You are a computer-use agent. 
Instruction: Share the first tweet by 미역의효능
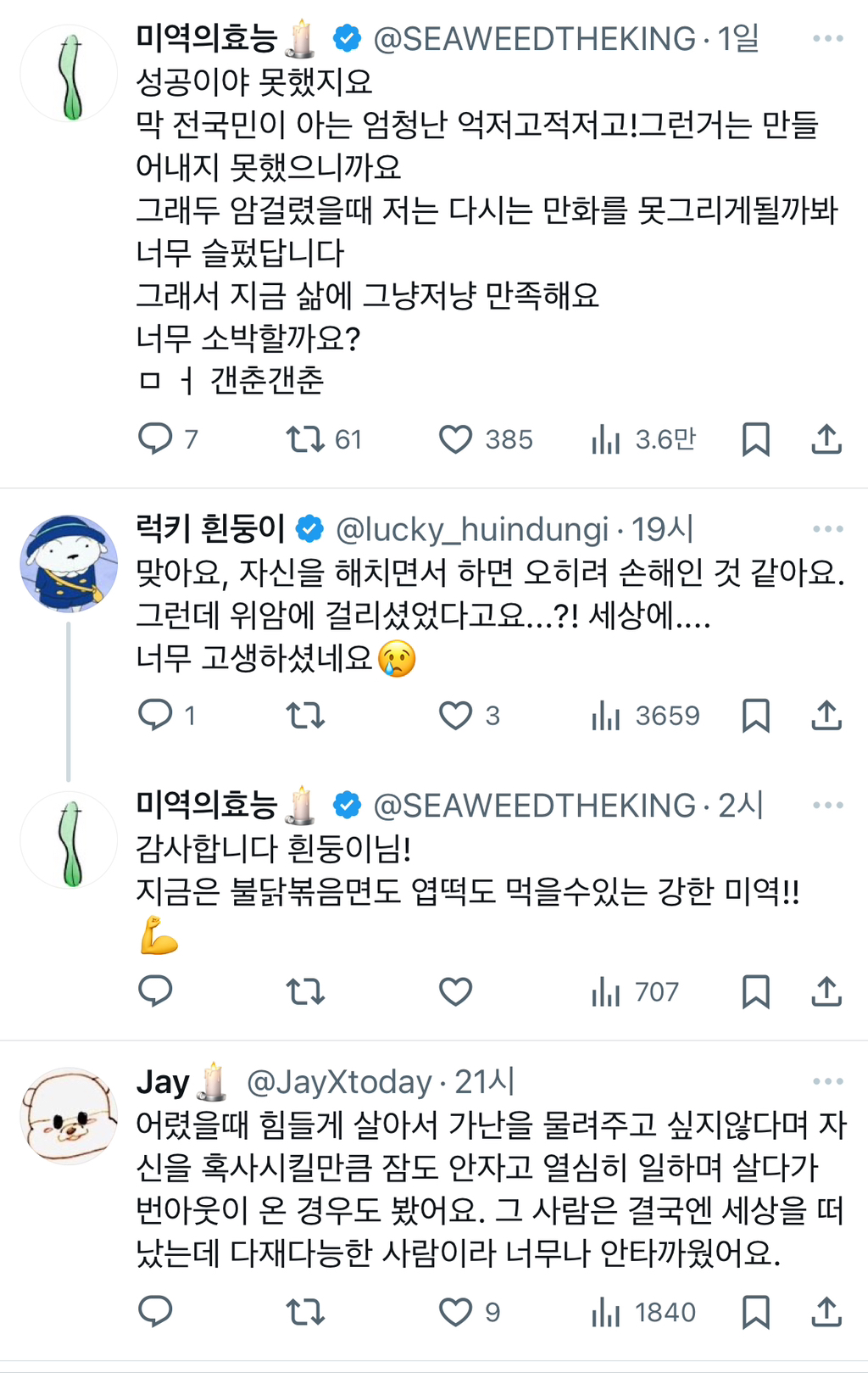pyautogui.click(x=826, y=439)
